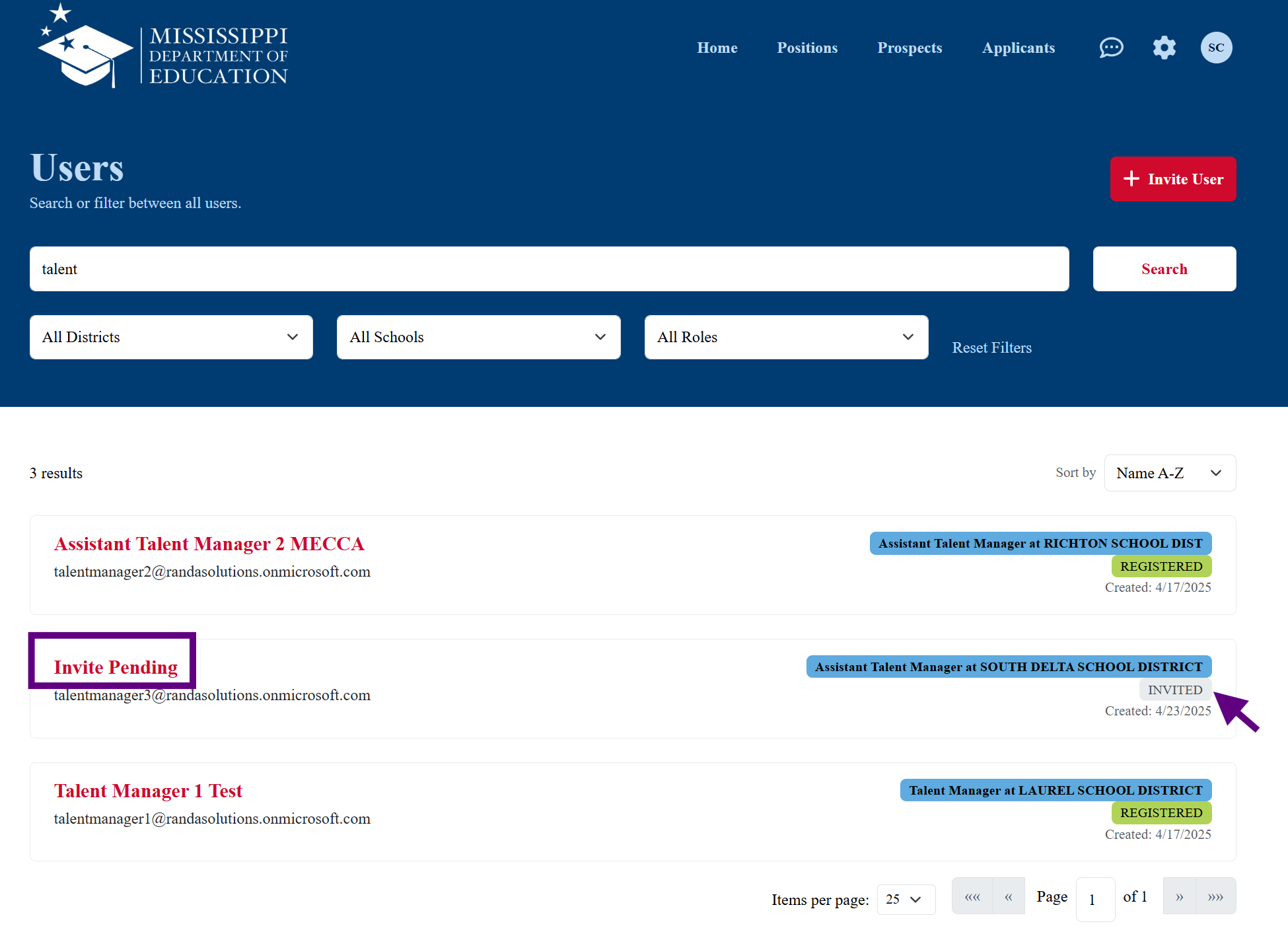
Task: Open the chat messages icon
Action: tap(1111, 48)
